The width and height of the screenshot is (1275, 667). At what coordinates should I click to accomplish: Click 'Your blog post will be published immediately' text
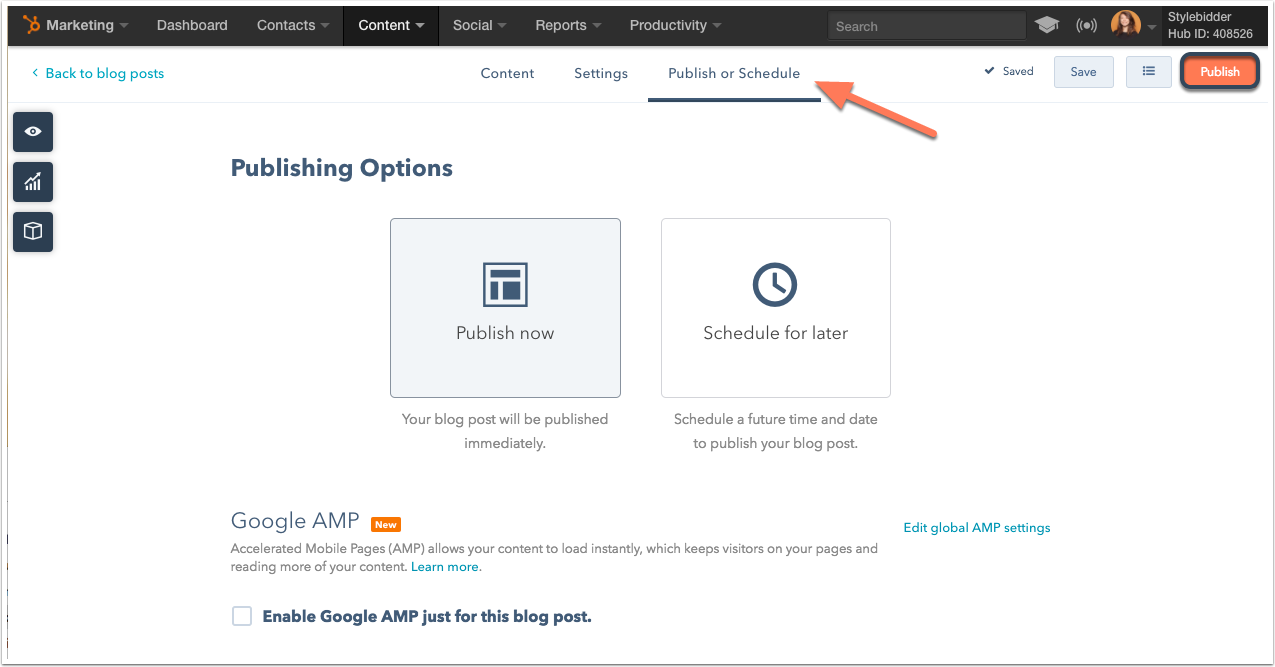[505, 431]
